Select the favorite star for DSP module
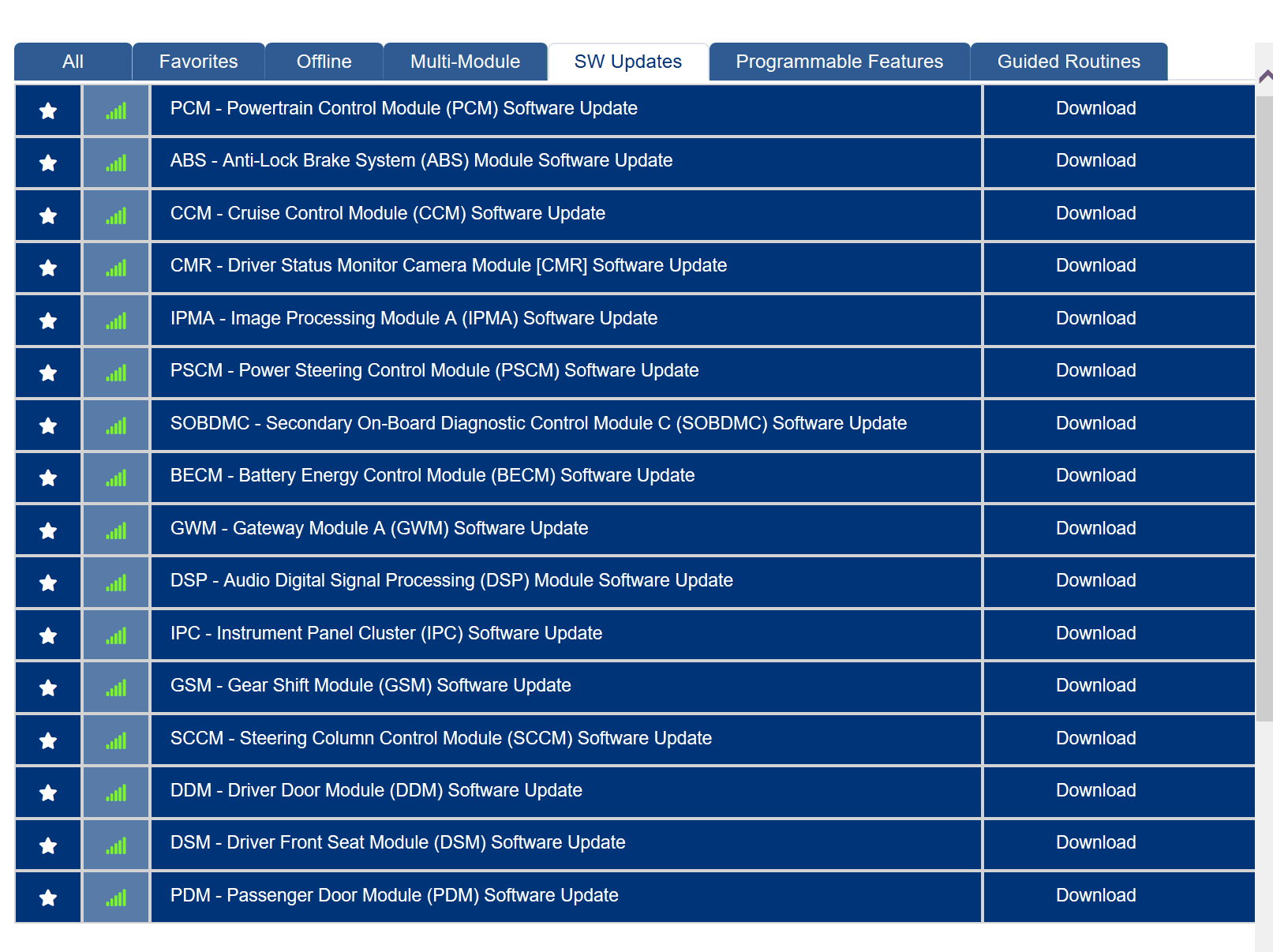This screenshot has width=1273, height=952. [x=47, y=582]
